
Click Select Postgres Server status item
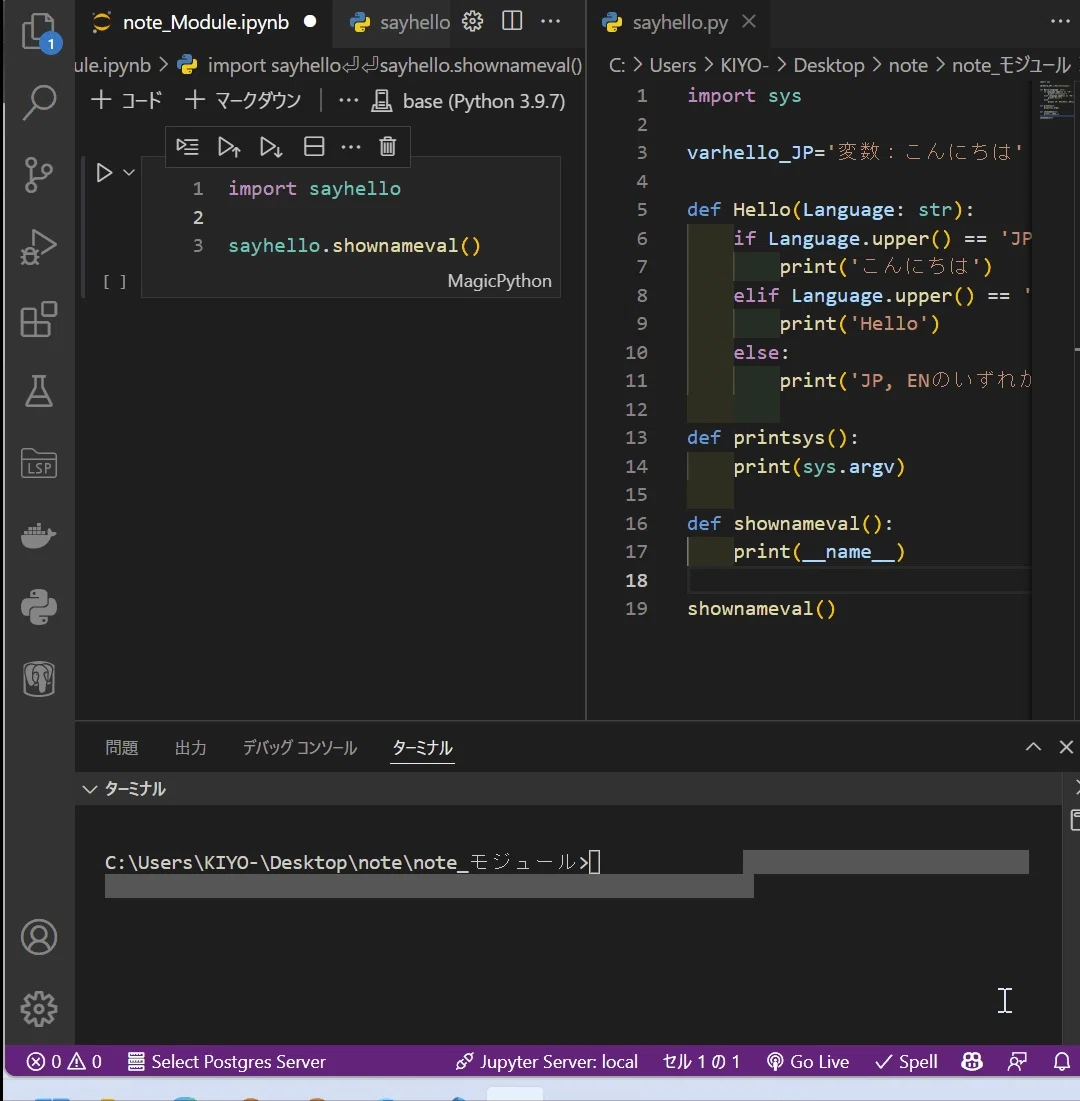click(x=227, y=1062)
